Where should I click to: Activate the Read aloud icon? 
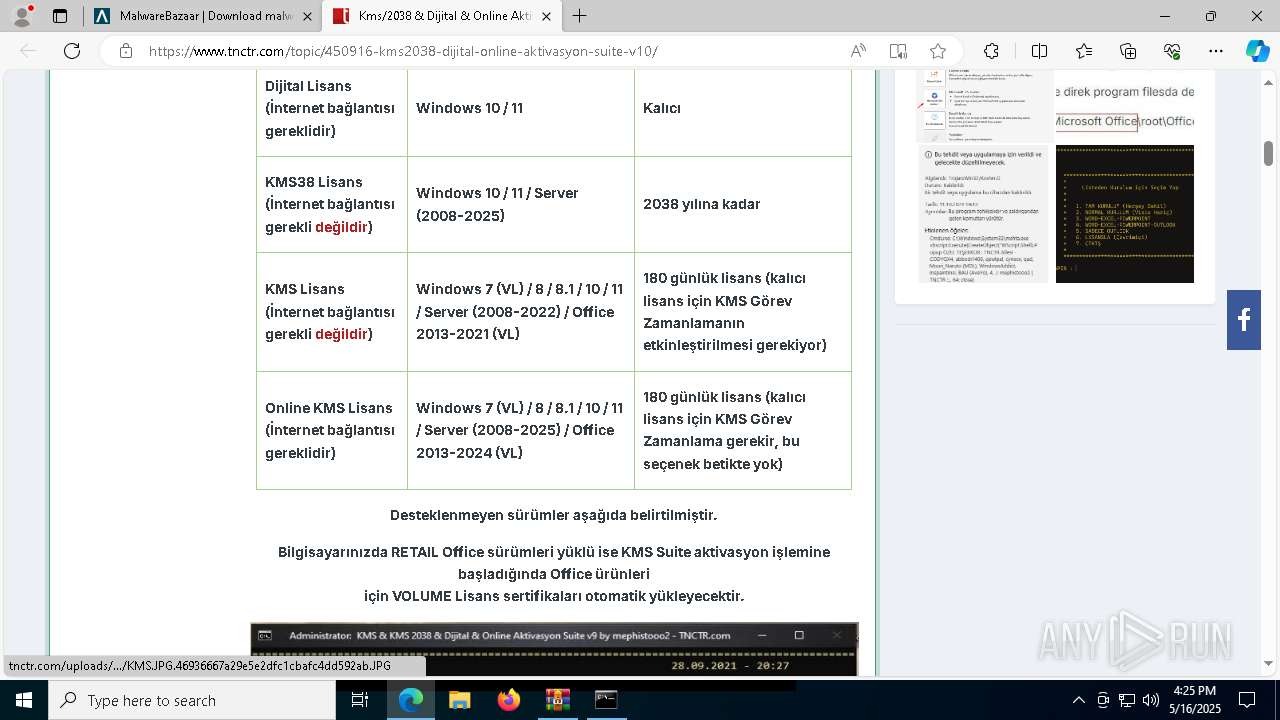pyautogui.click(x=858, y=51)
